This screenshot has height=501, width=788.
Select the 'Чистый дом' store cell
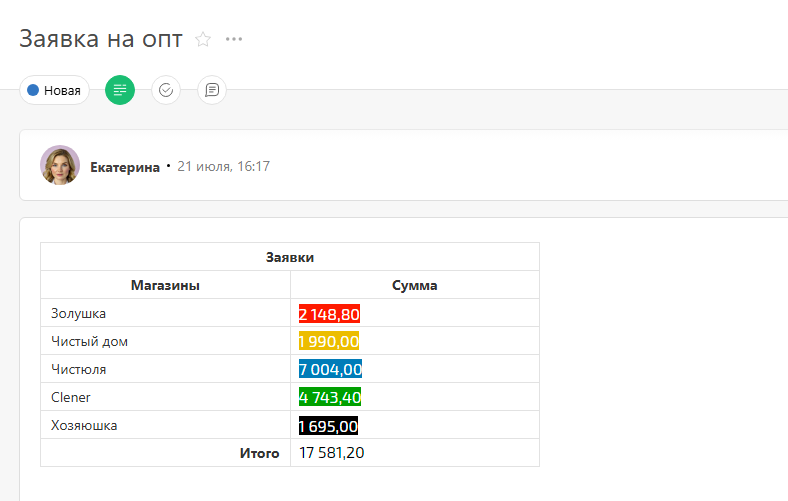pyautogui.click(x=165, y=341)
